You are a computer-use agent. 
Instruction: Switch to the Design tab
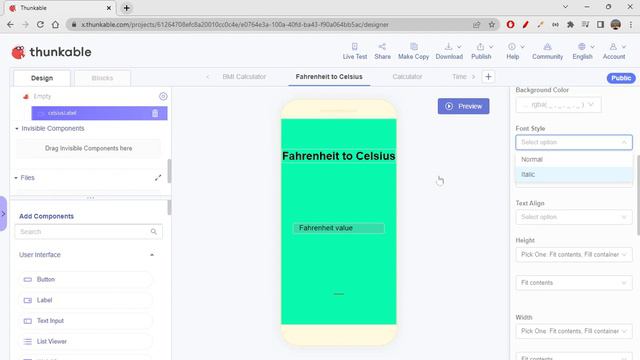pyautogui.click(x=42, y=78)
